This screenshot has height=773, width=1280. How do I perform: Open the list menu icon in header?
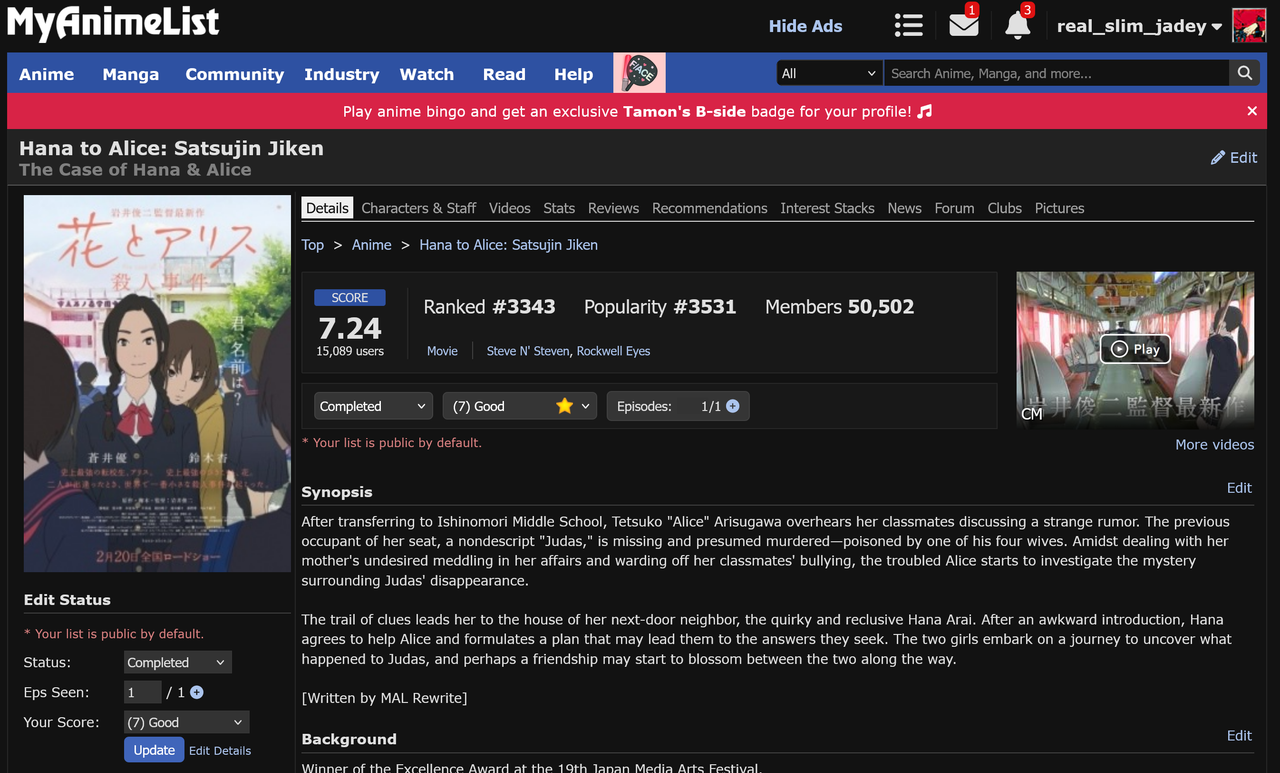[x=908, y=26]
